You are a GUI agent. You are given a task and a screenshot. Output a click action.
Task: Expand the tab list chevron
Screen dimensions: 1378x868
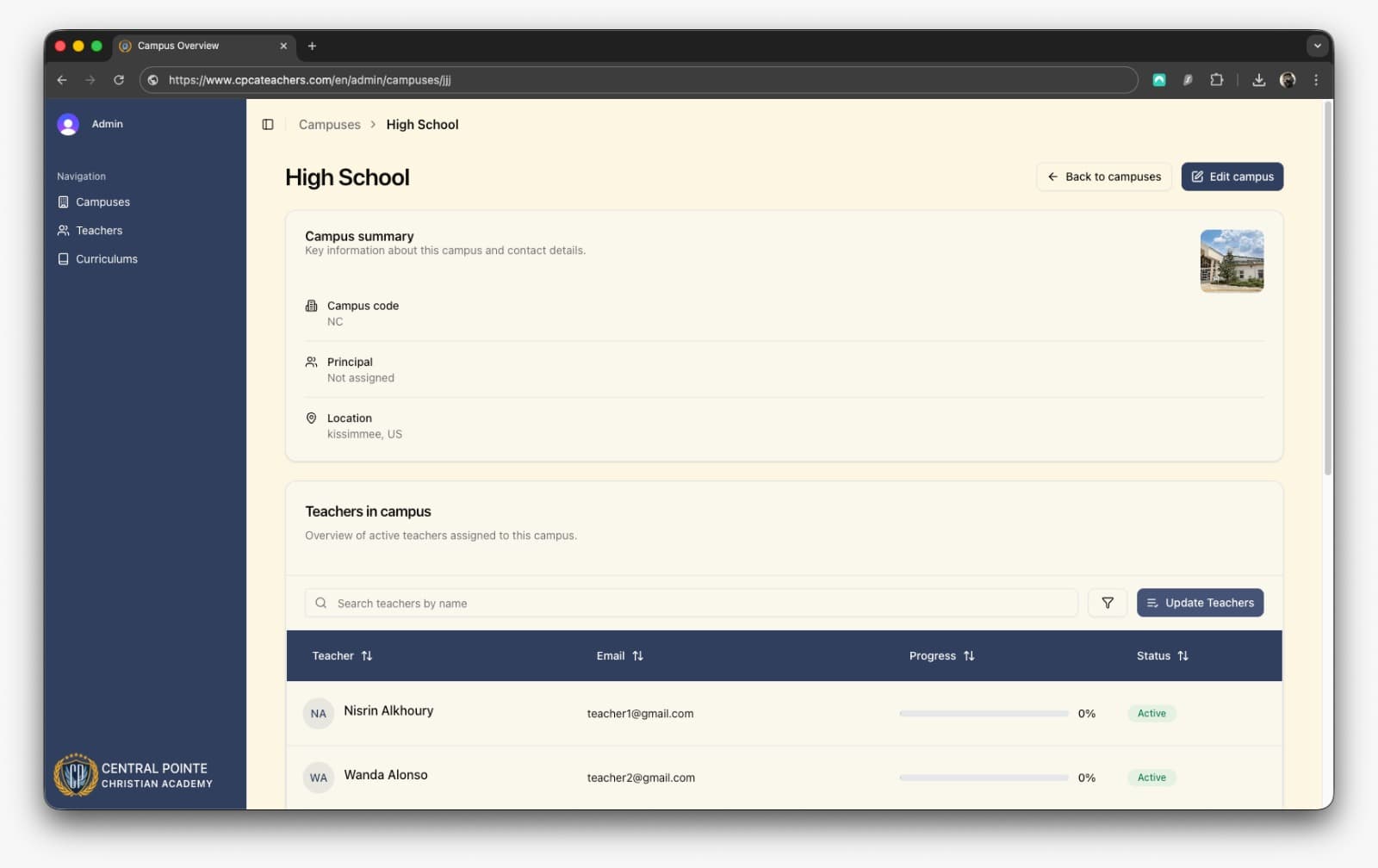1316,46
